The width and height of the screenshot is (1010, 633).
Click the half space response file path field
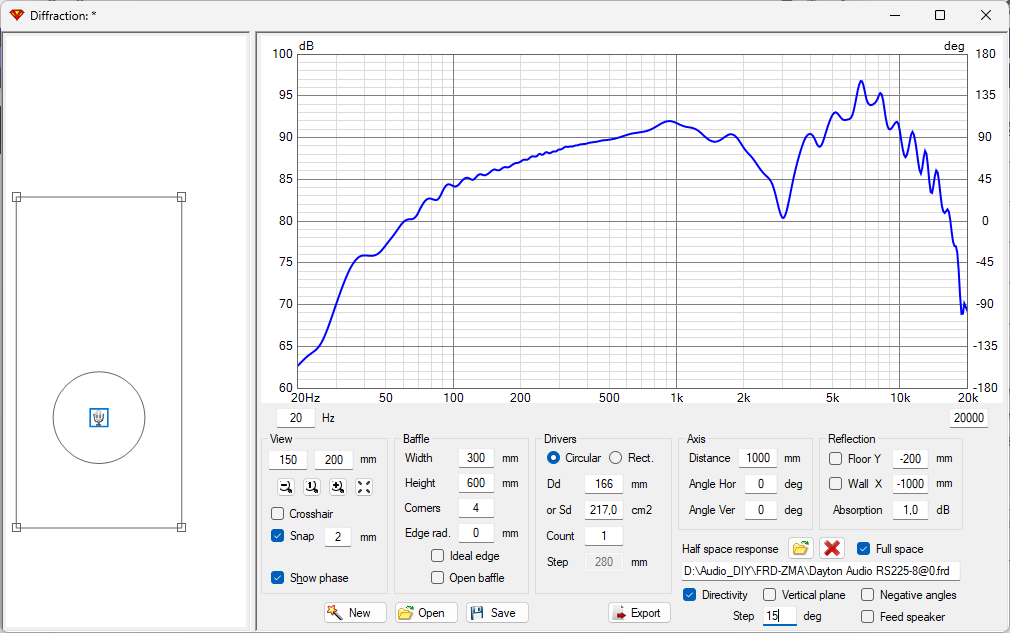click(x=821, y=571)
